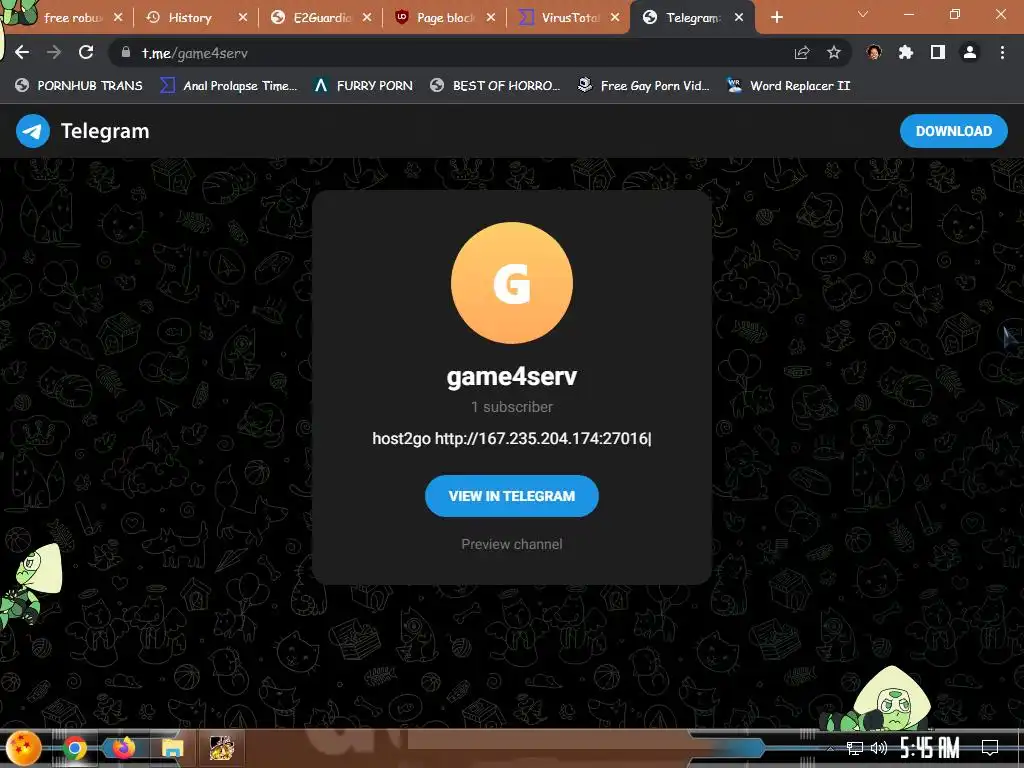Reload the current page
The image size is (1024, 768).
point(86,52)
